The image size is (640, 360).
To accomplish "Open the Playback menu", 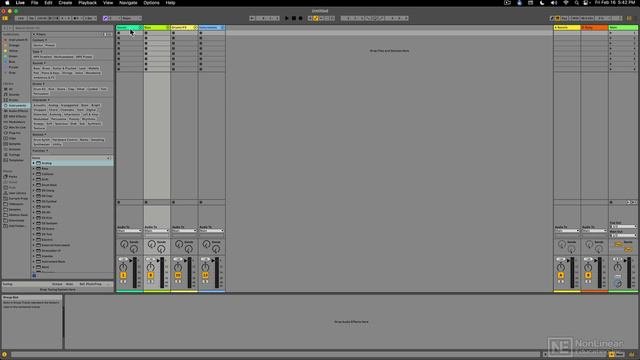I will pyautogui.click(x=87, y=3).
